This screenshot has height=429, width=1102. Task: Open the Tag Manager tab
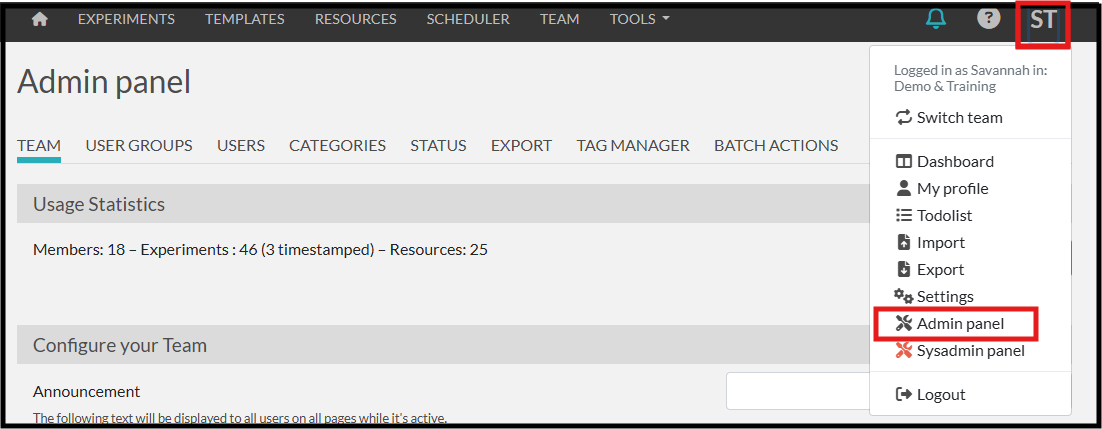[x=633, y=145]
